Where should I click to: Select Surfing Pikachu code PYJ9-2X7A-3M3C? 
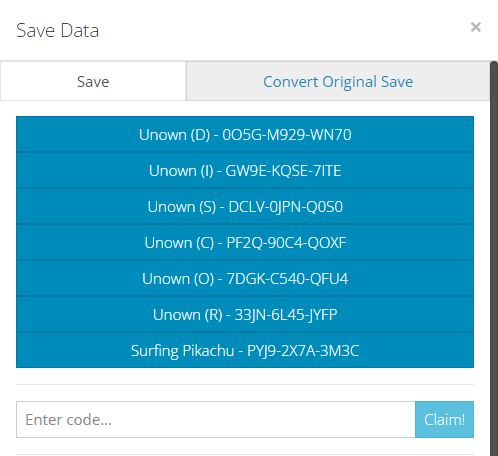tap(245, 350)
